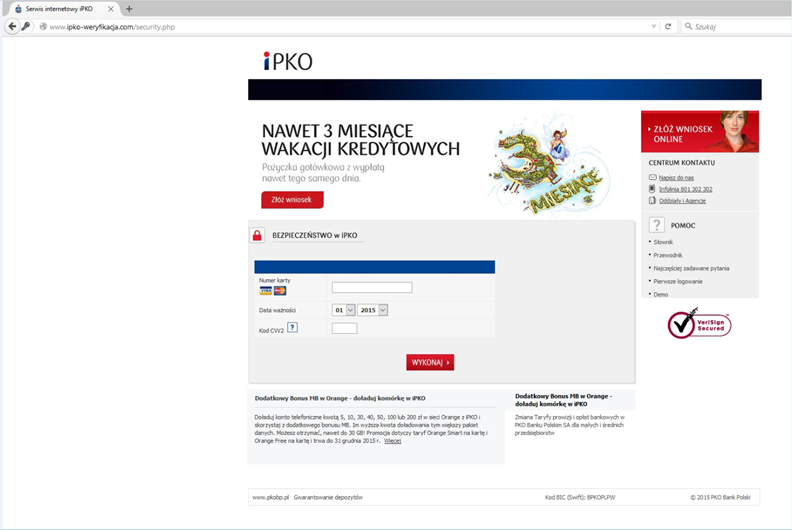Select the Serwis internetowy iPKO browser tab

coord(62,9)
